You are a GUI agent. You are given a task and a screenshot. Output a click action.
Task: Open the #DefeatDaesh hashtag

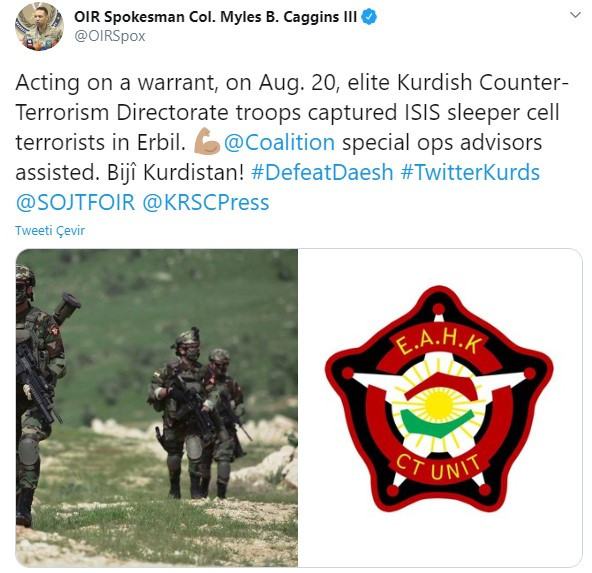click(x=322, y=173)
